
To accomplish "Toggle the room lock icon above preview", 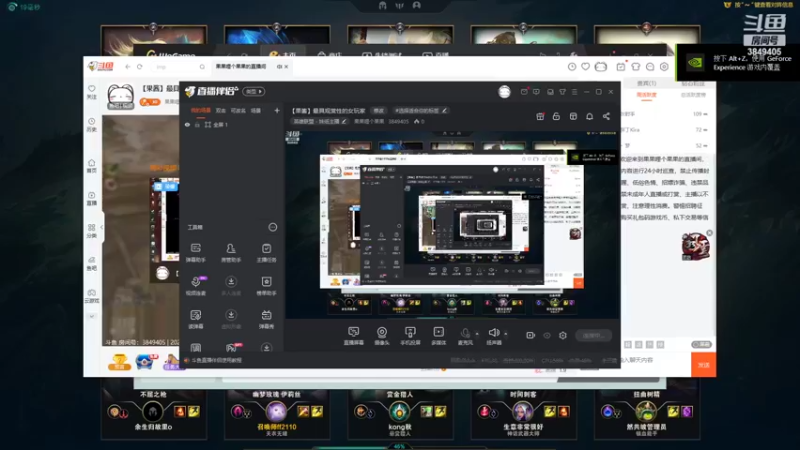I will [556, 116].
